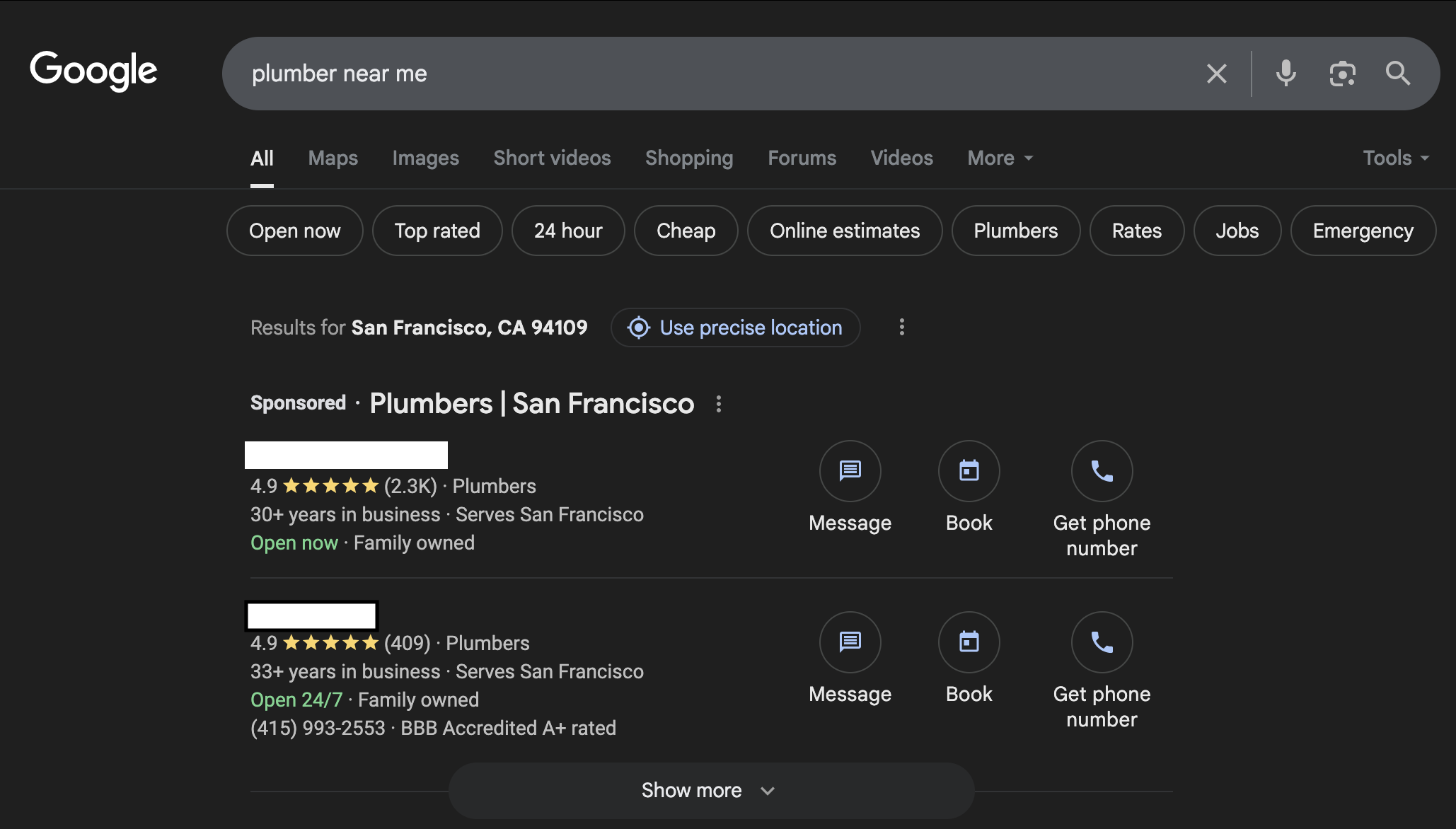Click the Message icon for first plumber listing
This screenshot has height=829, width=1456.
pyautogui.click(x=850, y=471)
